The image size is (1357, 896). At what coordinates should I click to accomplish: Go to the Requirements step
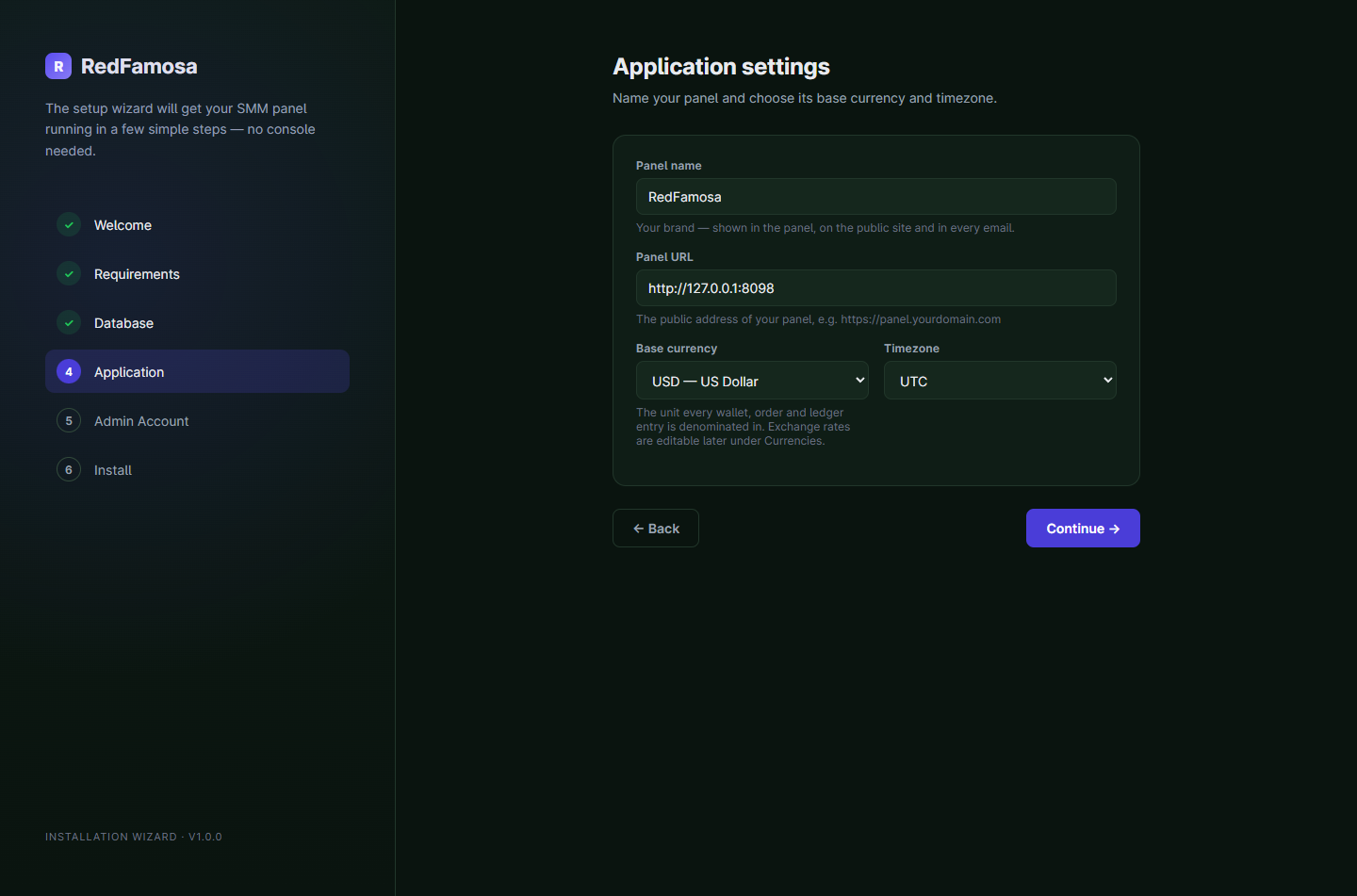197,274
